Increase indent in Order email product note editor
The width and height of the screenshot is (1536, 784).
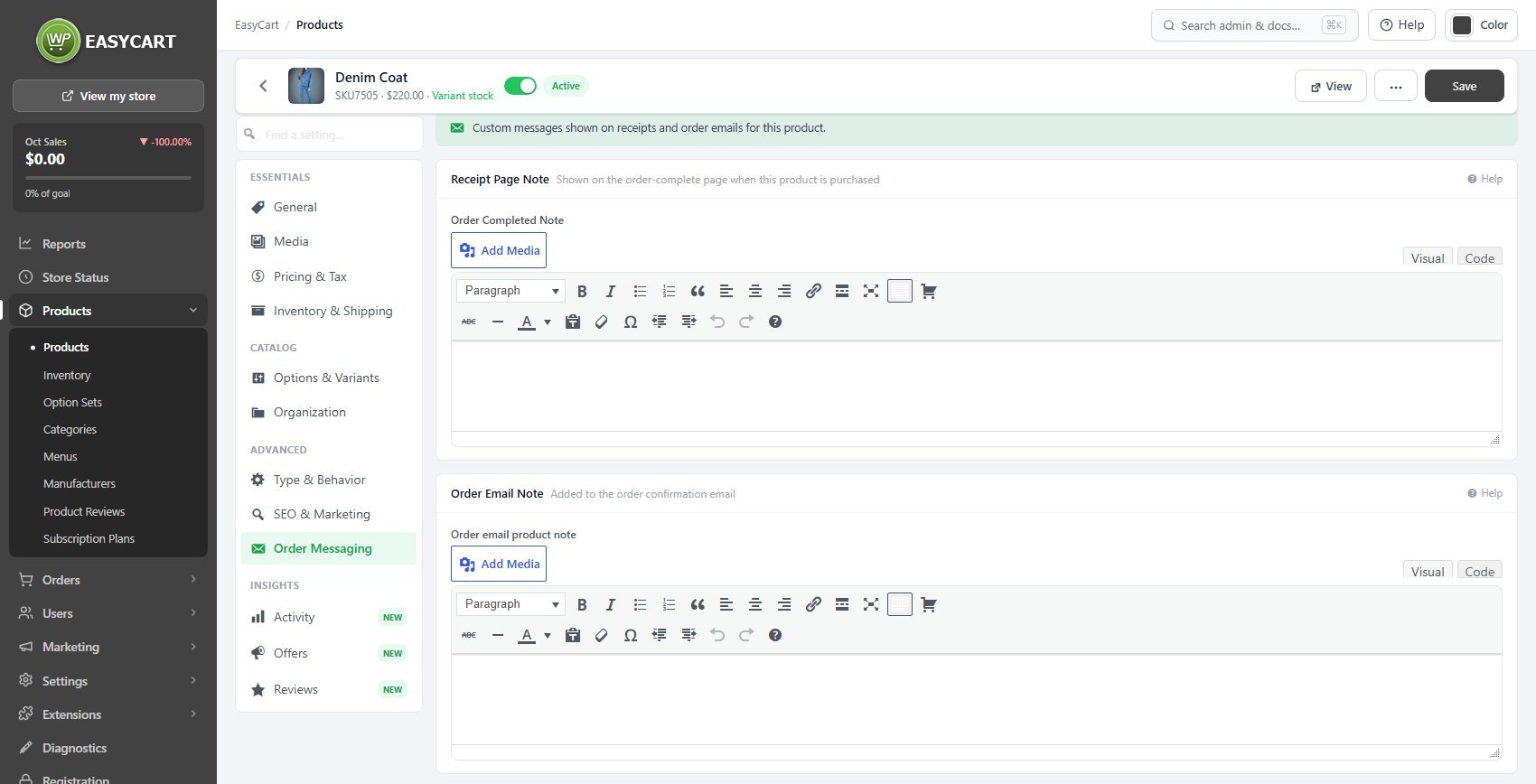(688, 635)
